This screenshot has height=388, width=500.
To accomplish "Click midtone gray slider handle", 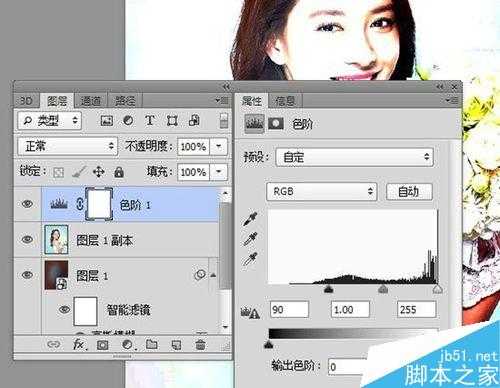I will tap(383, 289).
